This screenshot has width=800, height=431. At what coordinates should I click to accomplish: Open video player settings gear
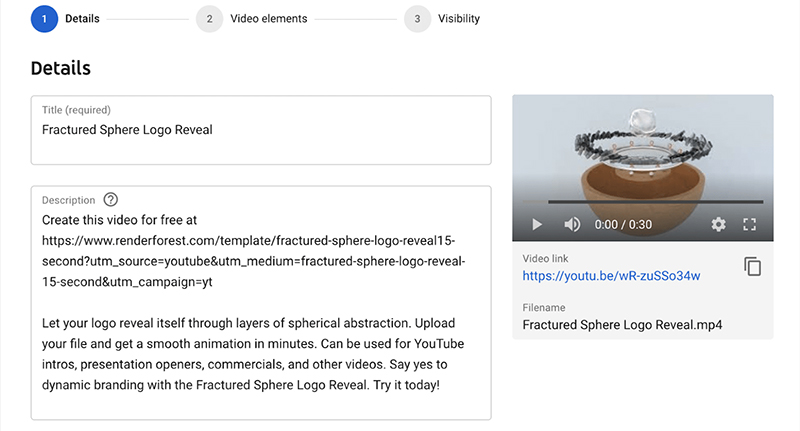click(718, 224)
